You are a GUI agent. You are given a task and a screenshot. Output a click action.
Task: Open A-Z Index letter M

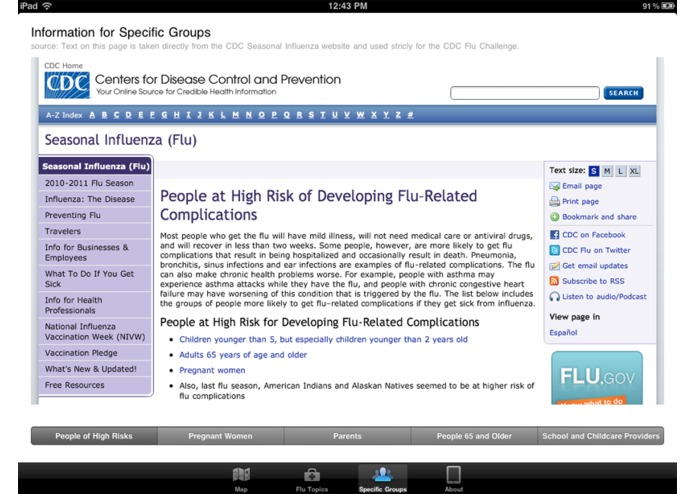click(235, 115)
